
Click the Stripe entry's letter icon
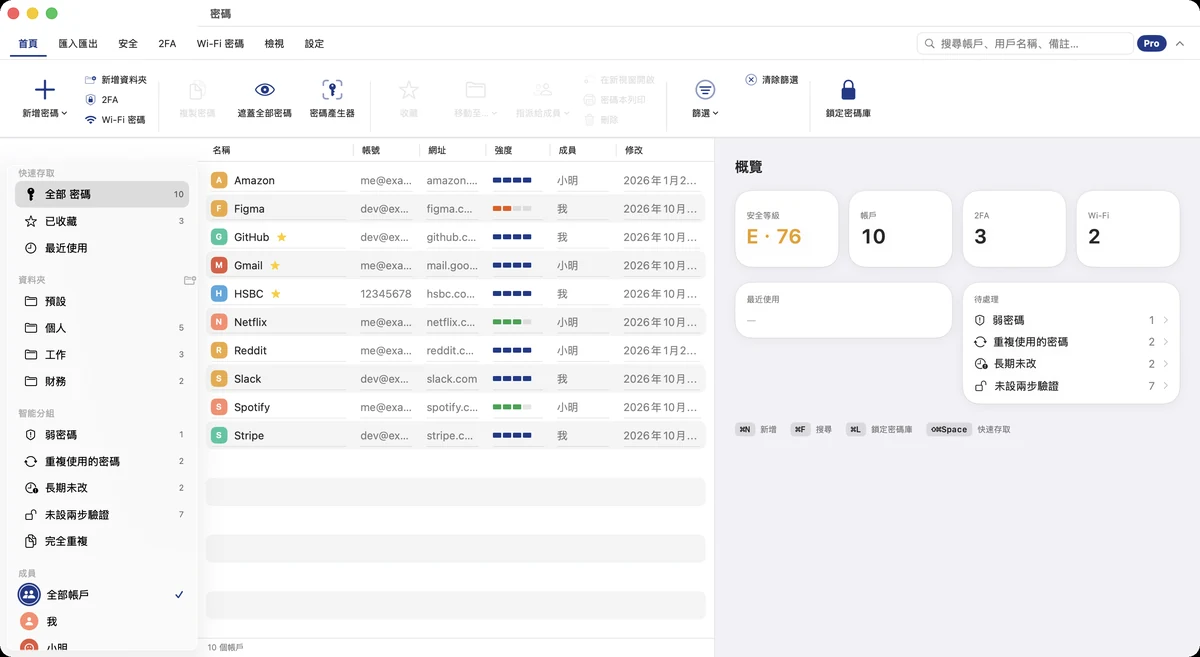(x=219, y=435)
